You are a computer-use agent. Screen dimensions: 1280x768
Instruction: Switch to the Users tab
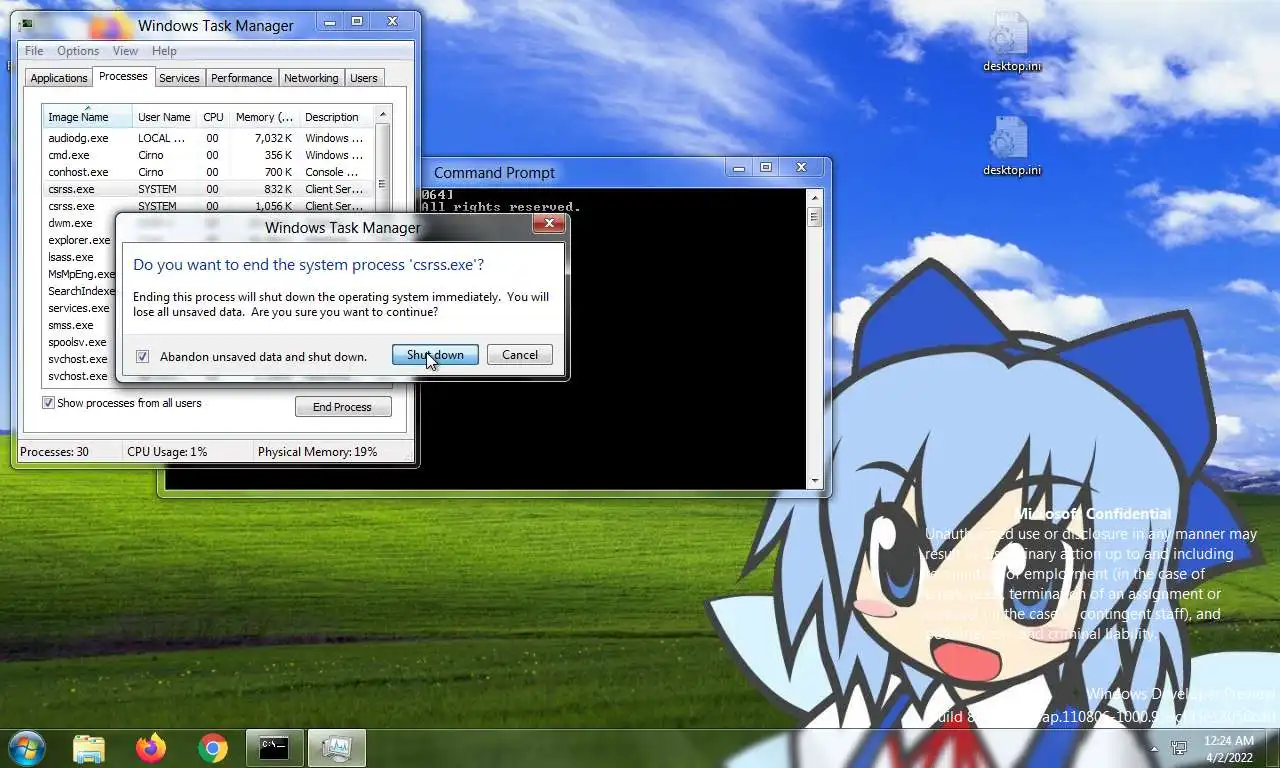click(x=364, y=78)
